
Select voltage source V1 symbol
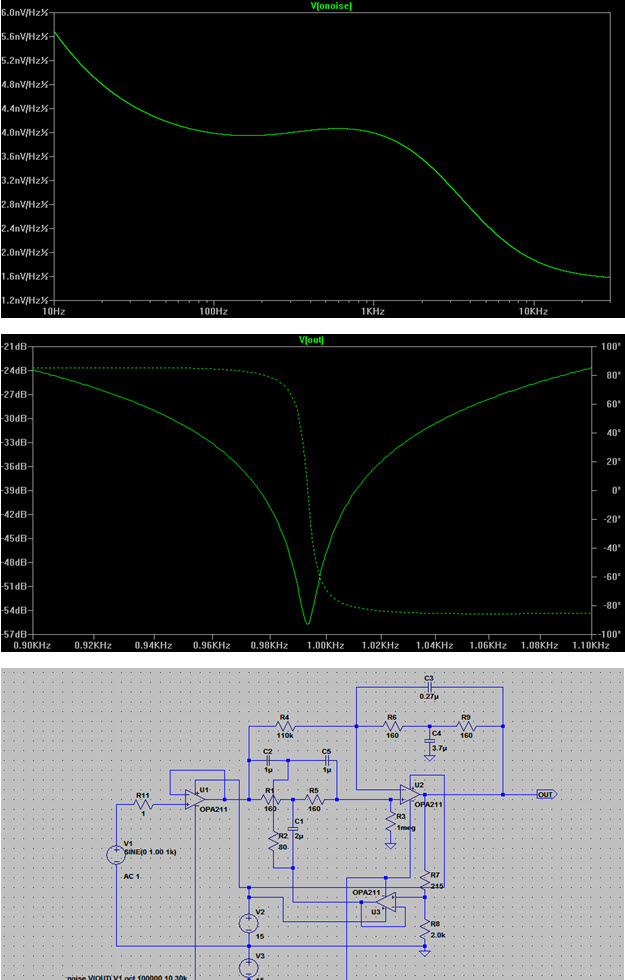(x=116, y=854)
